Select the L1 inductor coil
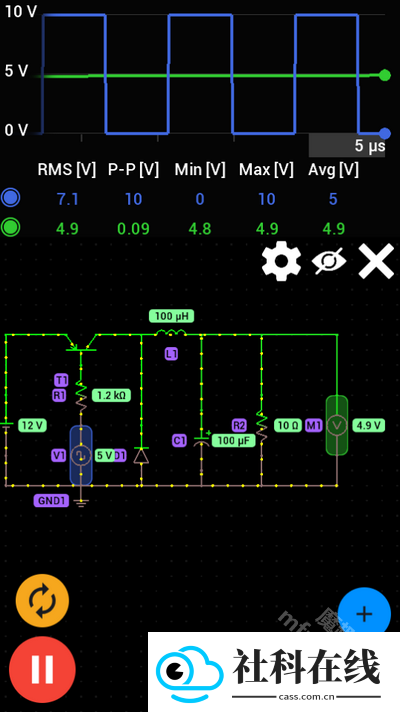Image resolution: width=400 pixels, height=712 pixels. [x=170, y=333]
